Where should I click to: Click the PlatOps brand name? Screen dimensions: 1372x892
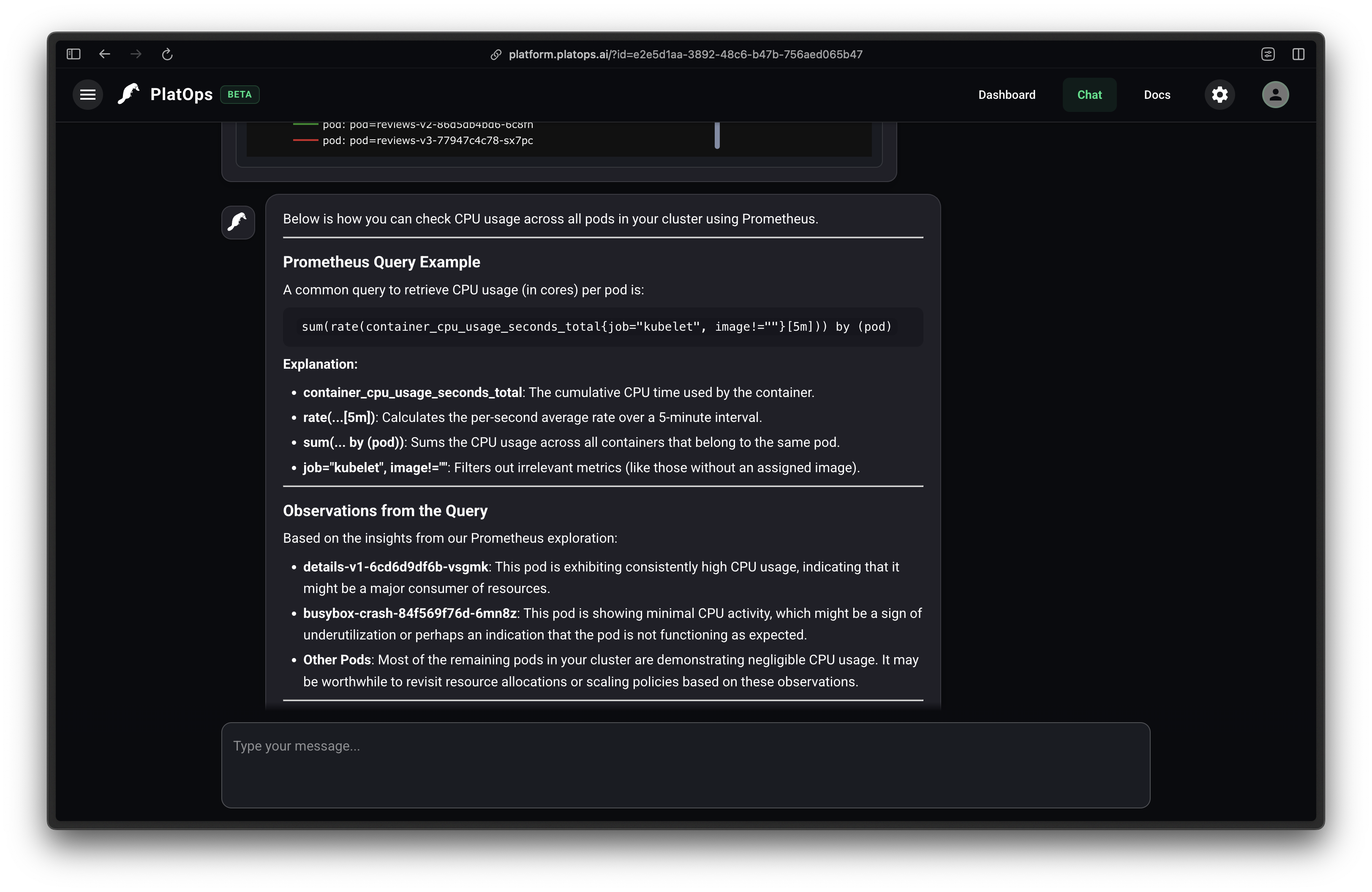(181, 95)
